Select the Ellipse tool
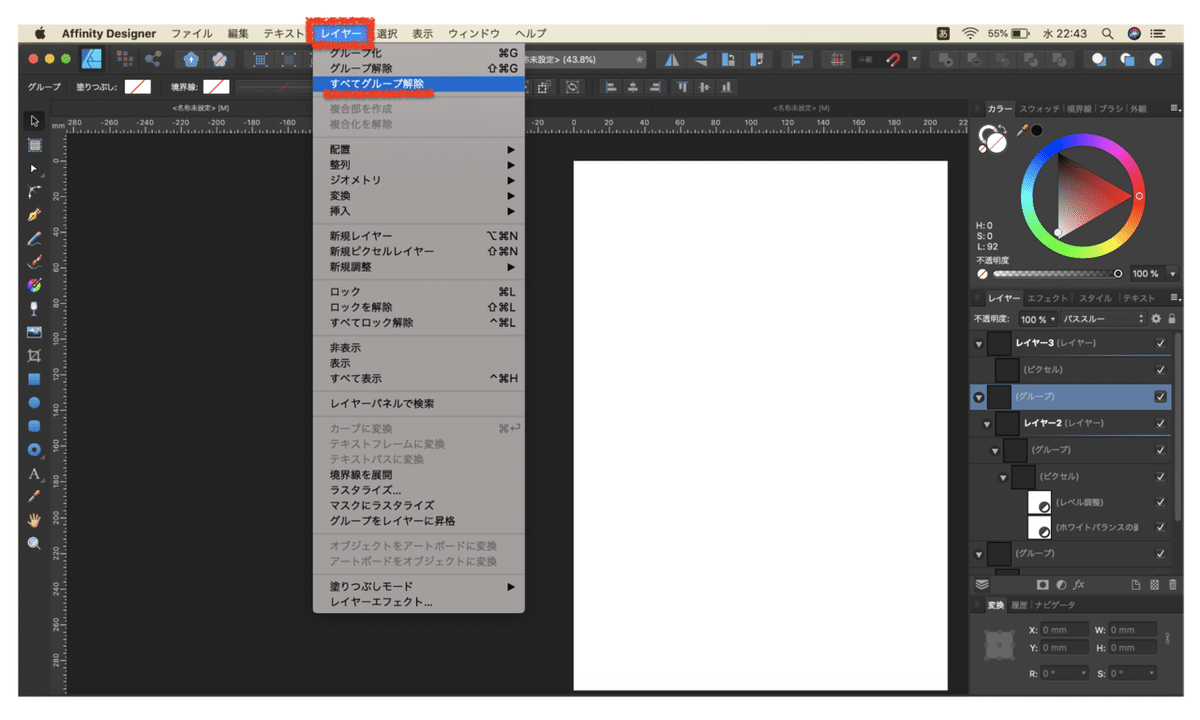1200x720 pixels. (x=34, y=403)
